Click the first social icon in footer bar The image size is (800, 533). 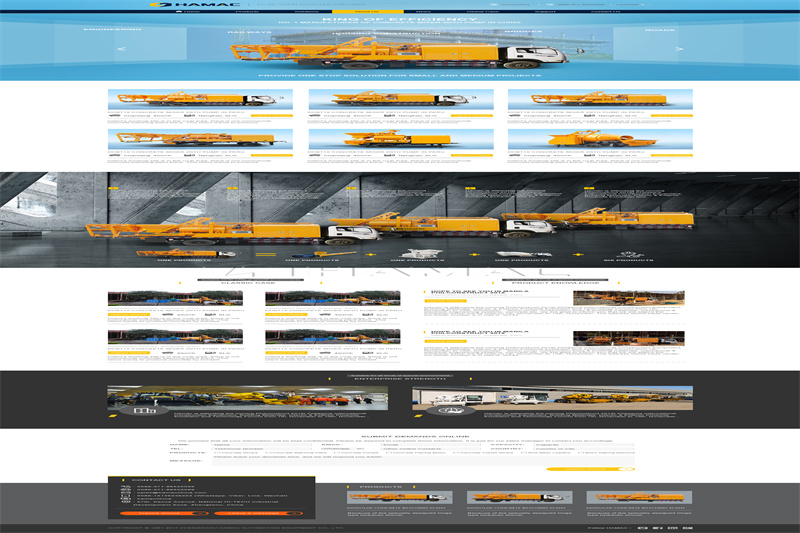pos(641,526)
